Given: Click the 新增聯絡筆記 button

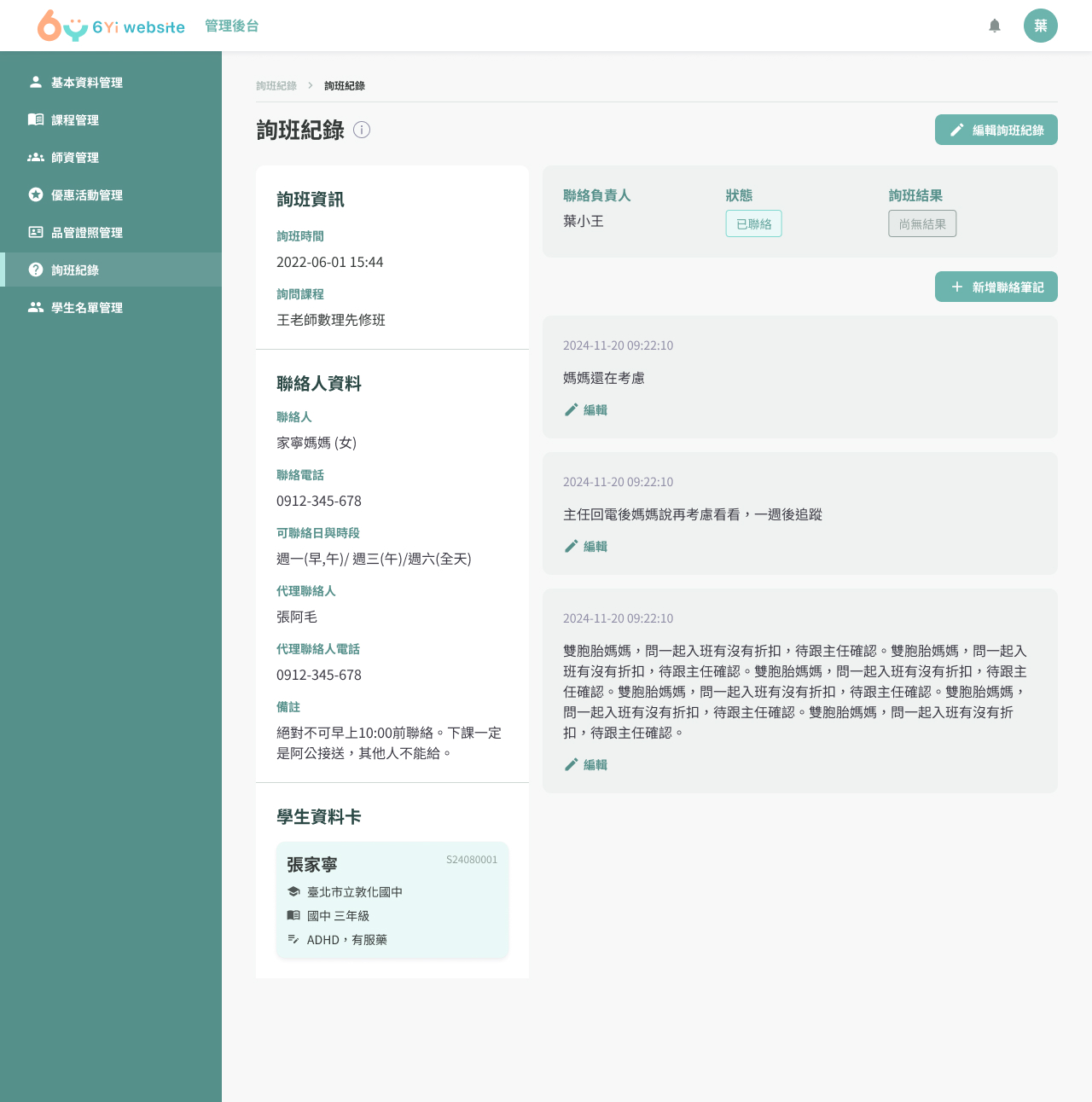Looking at the screenshot, I should point(996,287).
